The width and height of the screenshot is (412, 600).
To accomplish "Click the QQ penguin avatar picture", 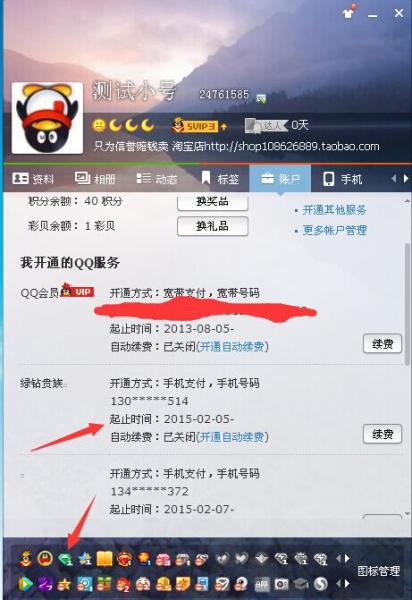I will pos(47,118).
